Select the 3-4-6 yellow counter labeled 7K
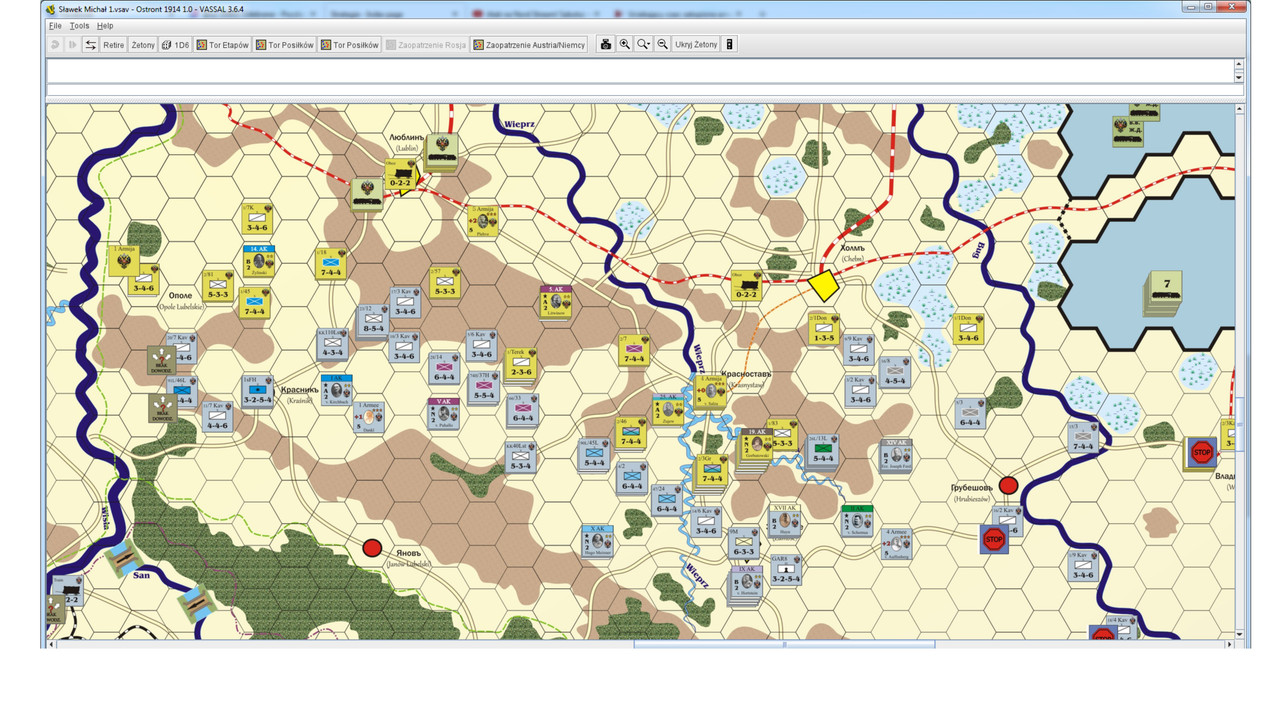Viewport: 1280px width, 724px height. pos(258,219)
